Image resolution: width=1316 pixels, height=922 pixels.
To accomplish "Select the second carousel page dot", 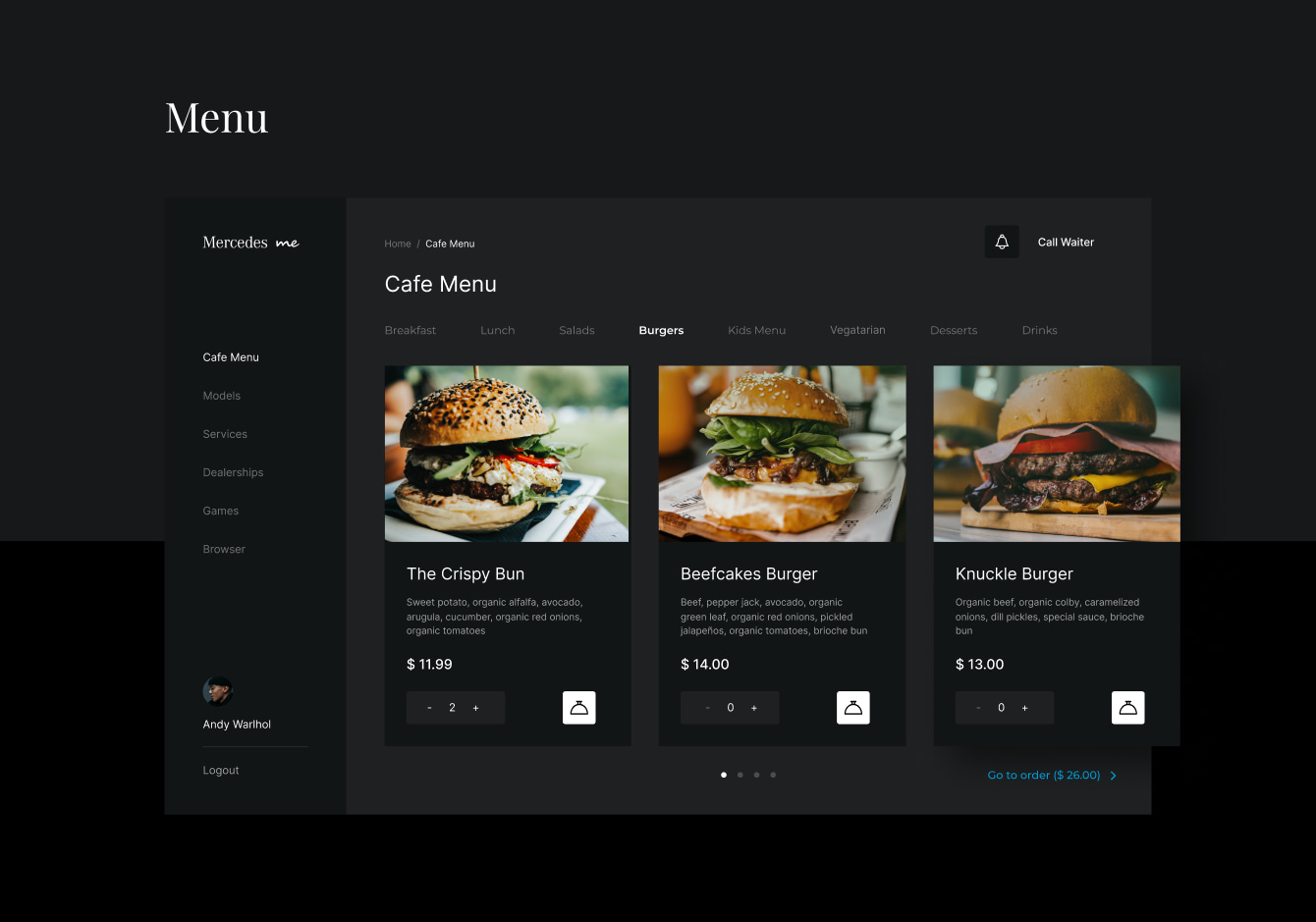I will (x=740, y=775).
